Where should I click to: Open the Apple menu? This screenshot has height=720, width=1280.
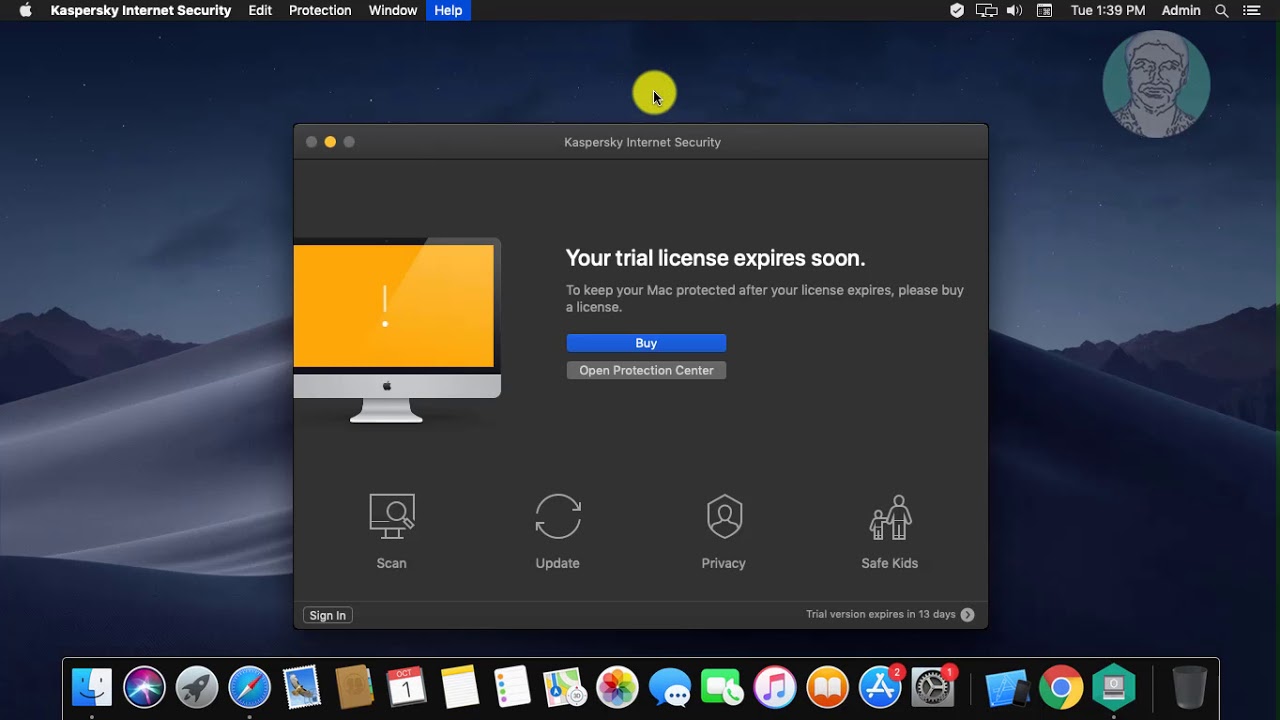coord(25,10)
